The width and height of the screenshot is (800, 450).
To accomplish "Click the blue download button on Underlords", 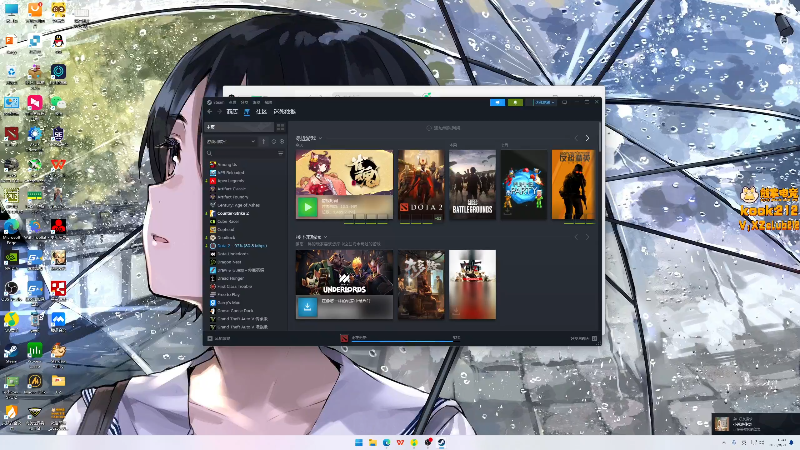I will point(307,308).
